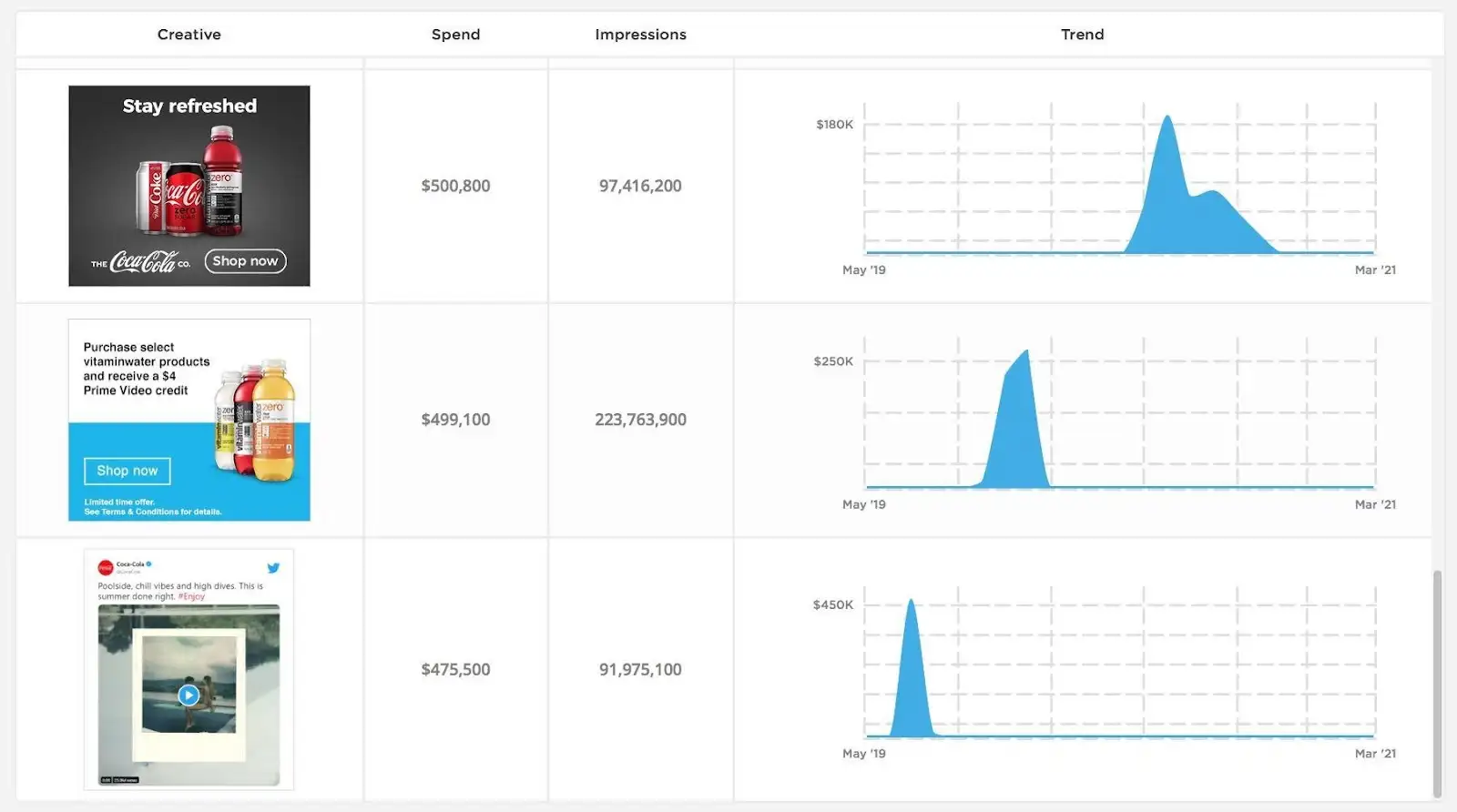Image resolution: width=1457 pixels, height=812 pixels.
Task: Click the Coca-Cola avatar in the tweet
Action: click(106, 567)
